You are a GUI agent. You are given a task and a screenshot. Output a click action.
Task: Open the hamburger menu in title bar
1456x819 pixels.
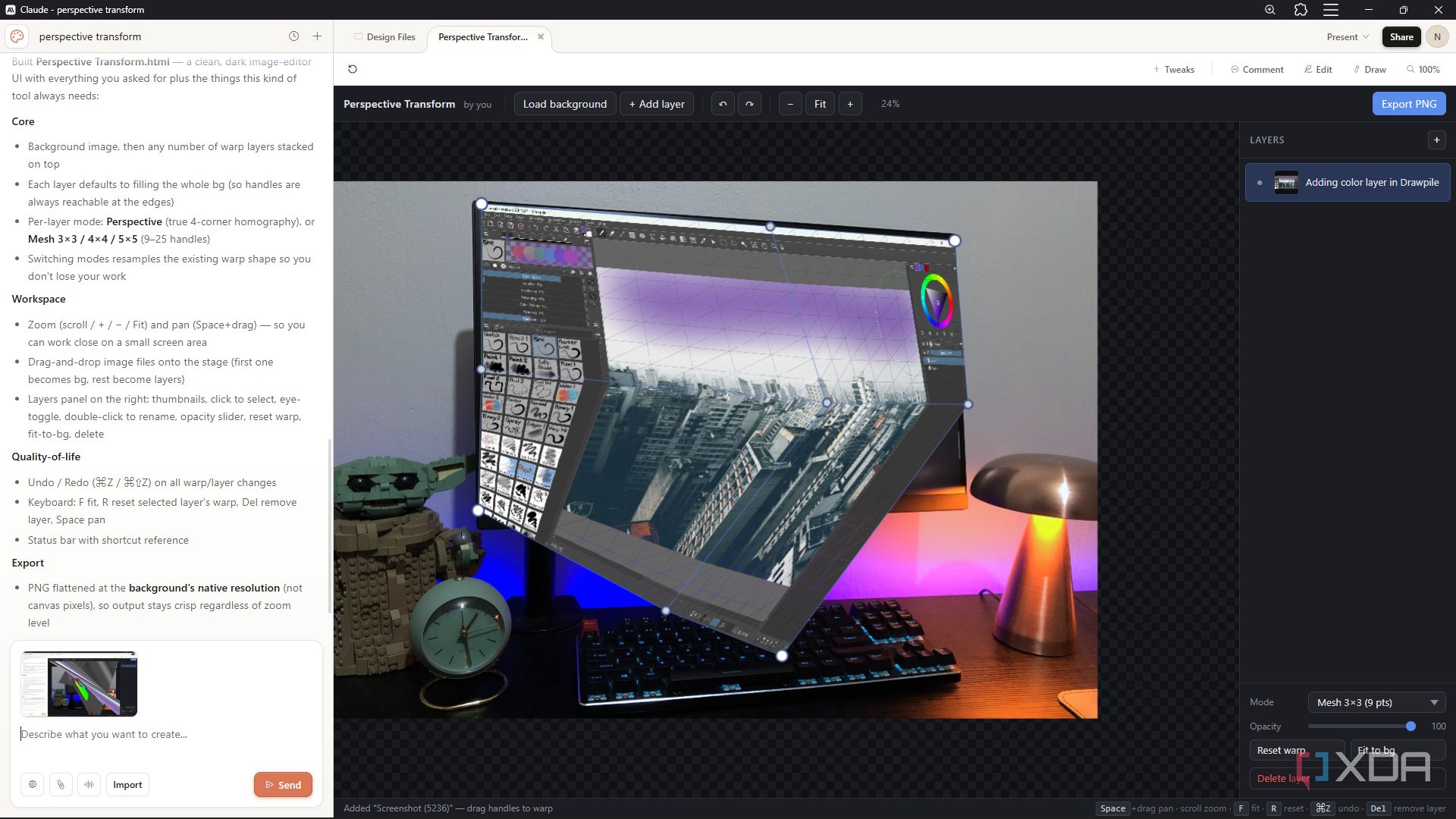point(1331,10)
